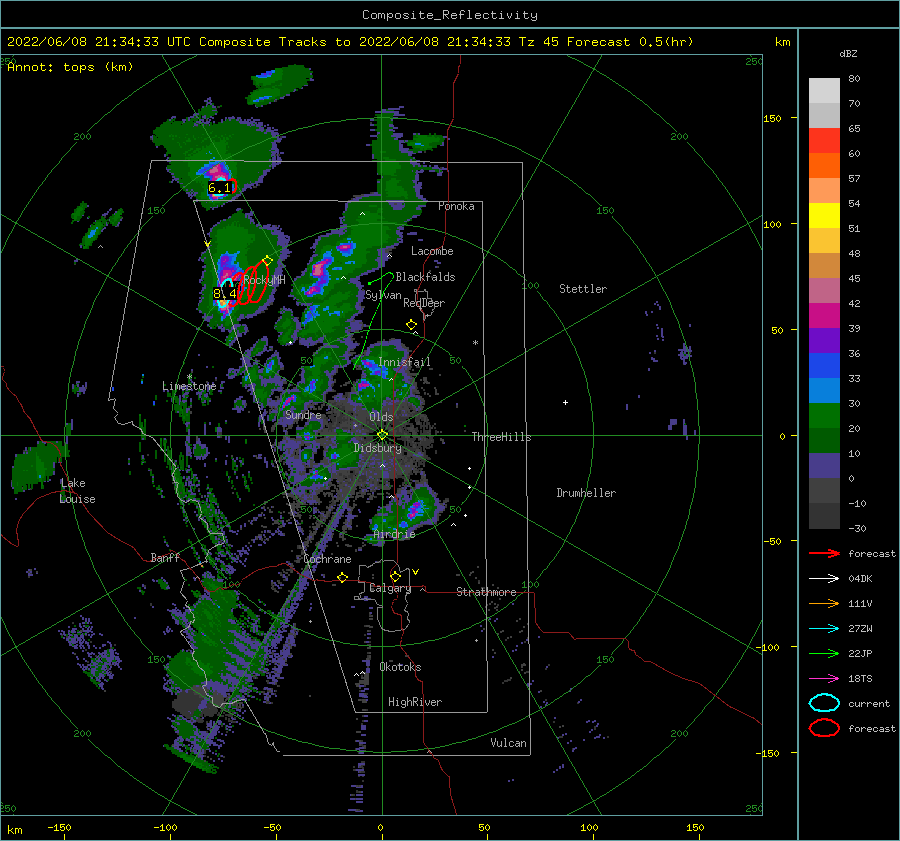Click the cyan 27ZW arrow icon
This screenshot has height=841, width=900.
click(x=824, y=629)
